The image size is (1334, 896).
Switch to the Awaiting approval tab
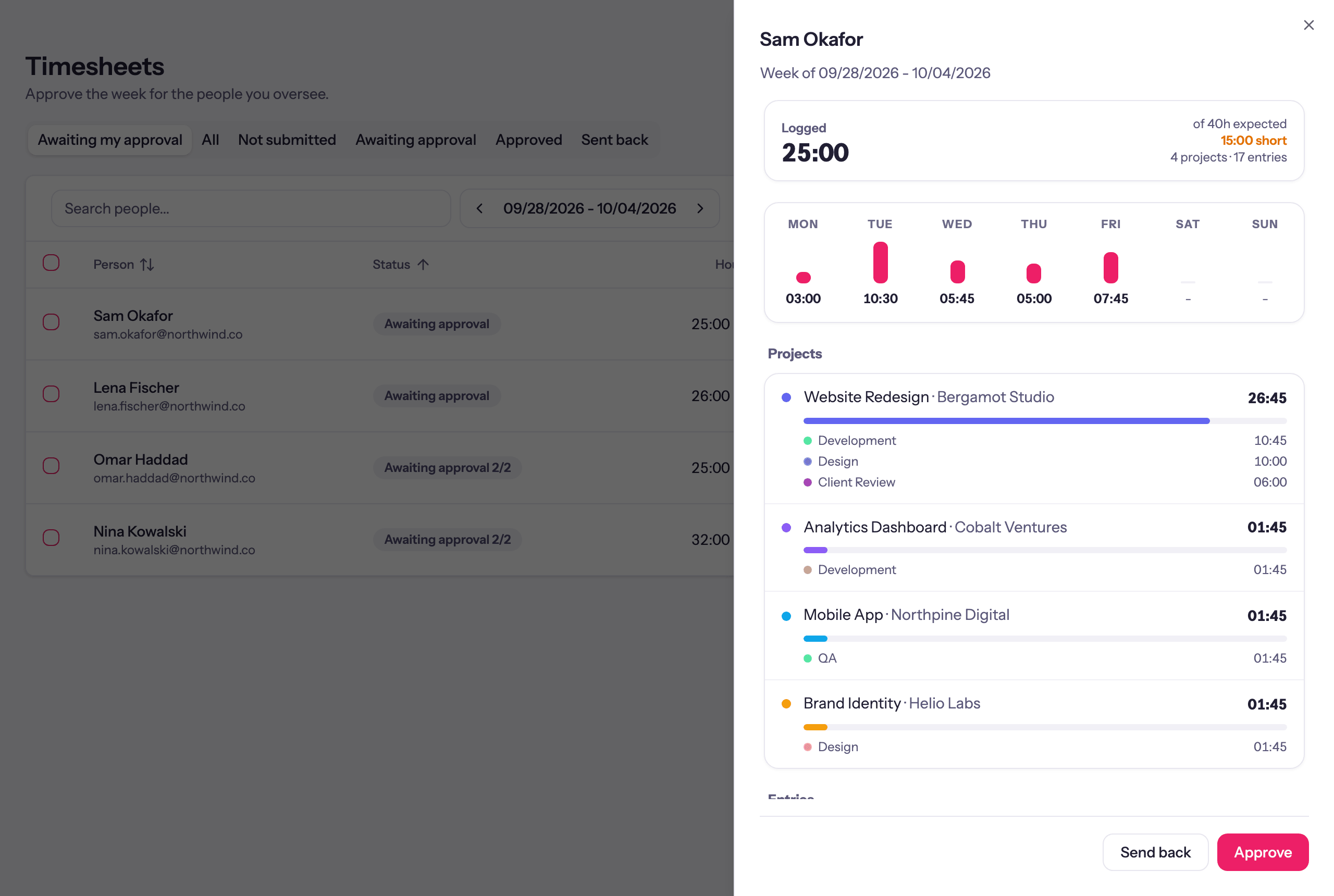coord(415,140)
